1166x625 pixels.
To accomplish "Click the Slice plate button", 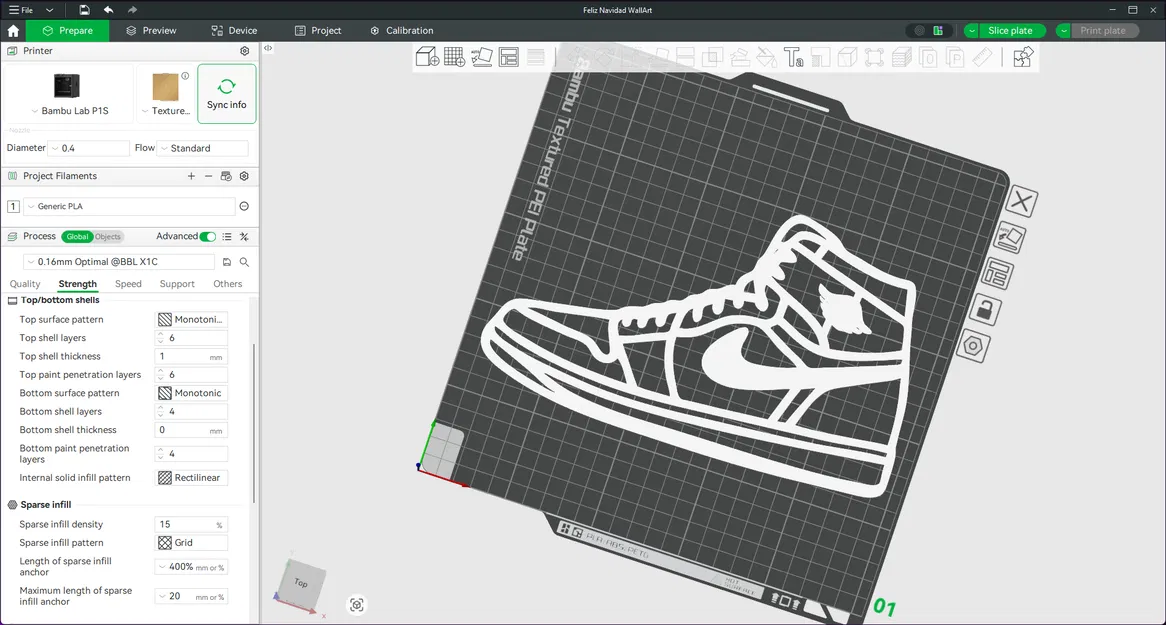I will tap(1010, 31).
